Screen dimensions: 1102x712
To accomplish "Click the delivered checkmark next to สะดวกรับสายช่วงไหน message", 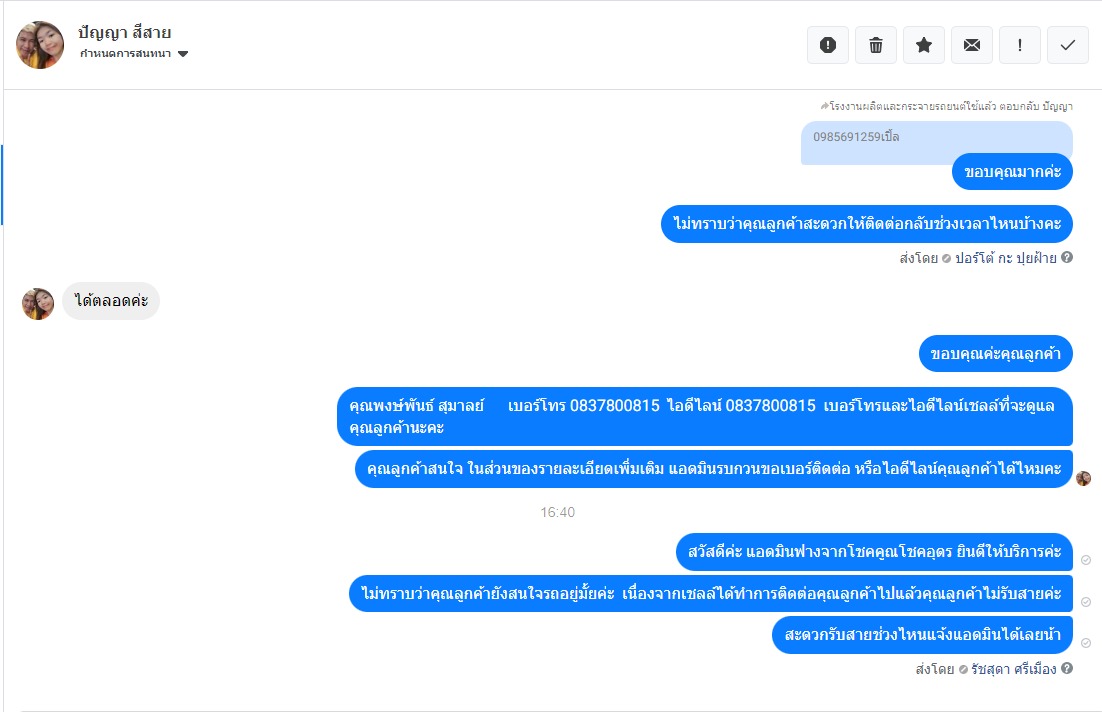I will tap(1086, 643).
